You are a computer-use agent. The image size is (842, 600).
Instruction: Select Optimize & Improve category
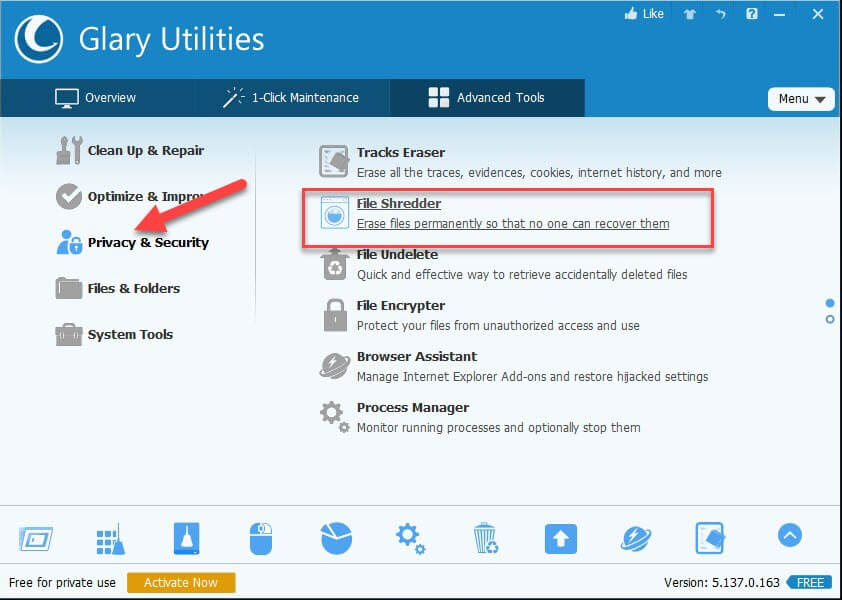(130, 197)
